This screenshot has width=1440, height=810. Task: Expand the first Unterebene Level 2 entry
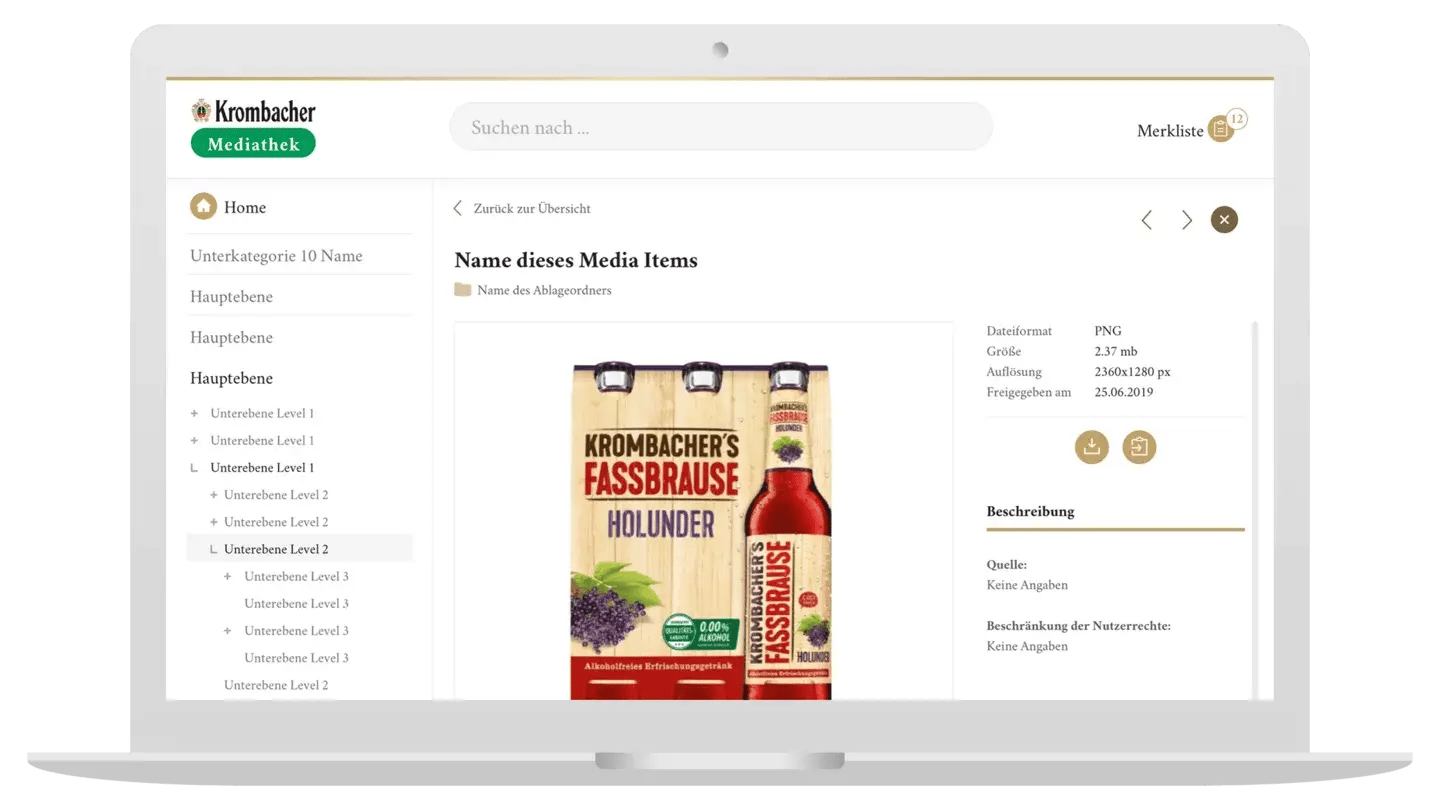coord(212,494)
